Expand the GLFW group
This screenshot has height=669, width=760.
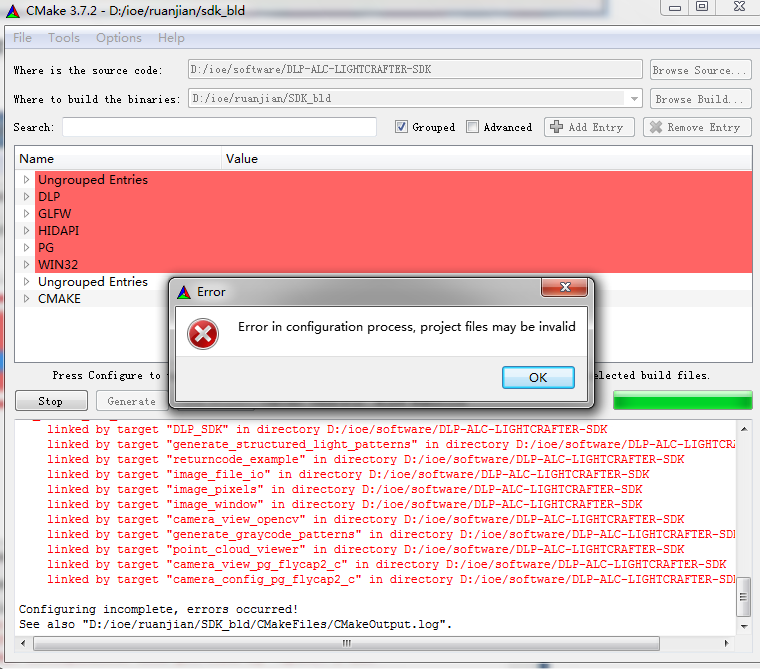click(x=26, y=213)
